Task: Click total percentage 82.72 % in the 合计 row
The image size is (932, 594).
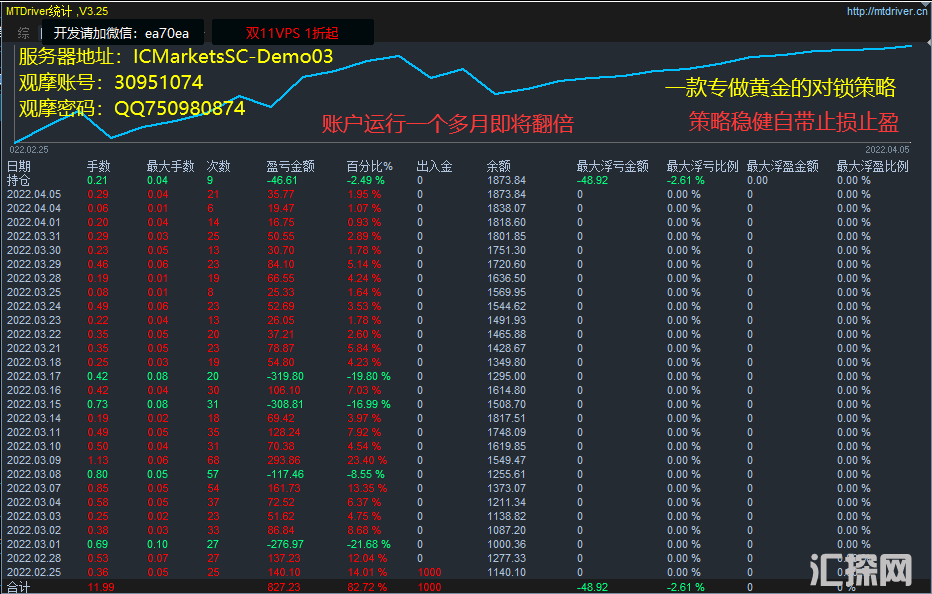Action: click(x=367, y=587)
